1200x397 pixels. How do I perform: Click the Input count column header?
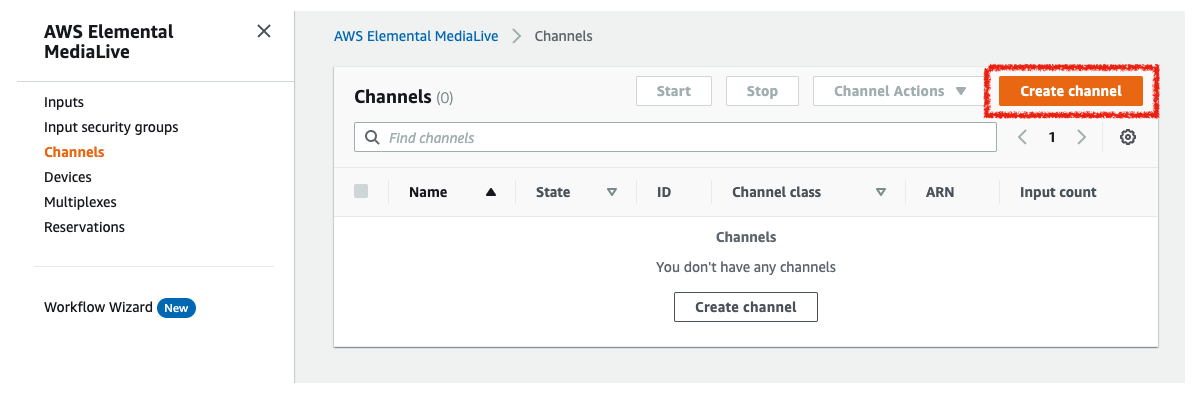(1058, 192)
